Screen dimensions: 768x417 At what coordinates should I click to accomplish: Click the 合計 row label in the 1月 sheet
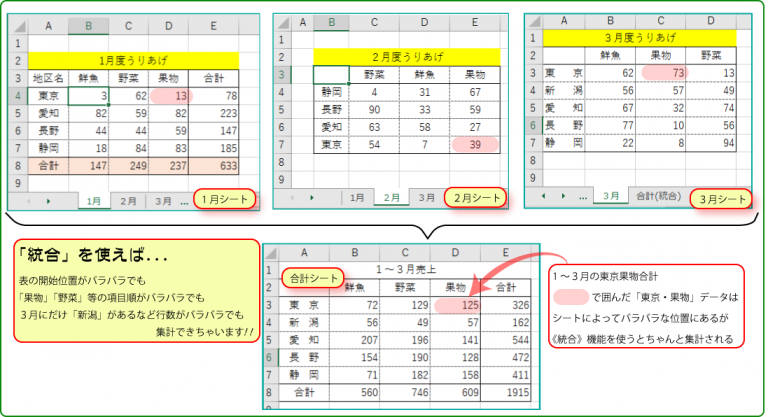[x=48, y=166]
